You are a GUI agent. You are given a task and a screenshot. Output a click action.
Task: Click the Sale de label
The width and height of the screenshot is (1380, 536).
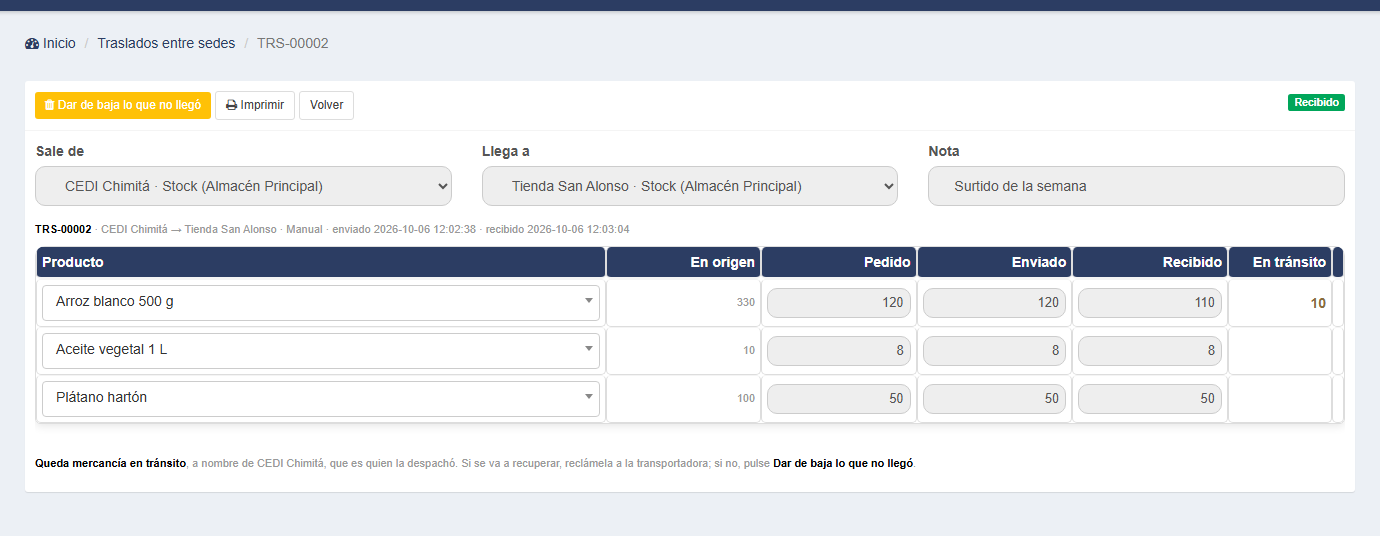[60, 151]
